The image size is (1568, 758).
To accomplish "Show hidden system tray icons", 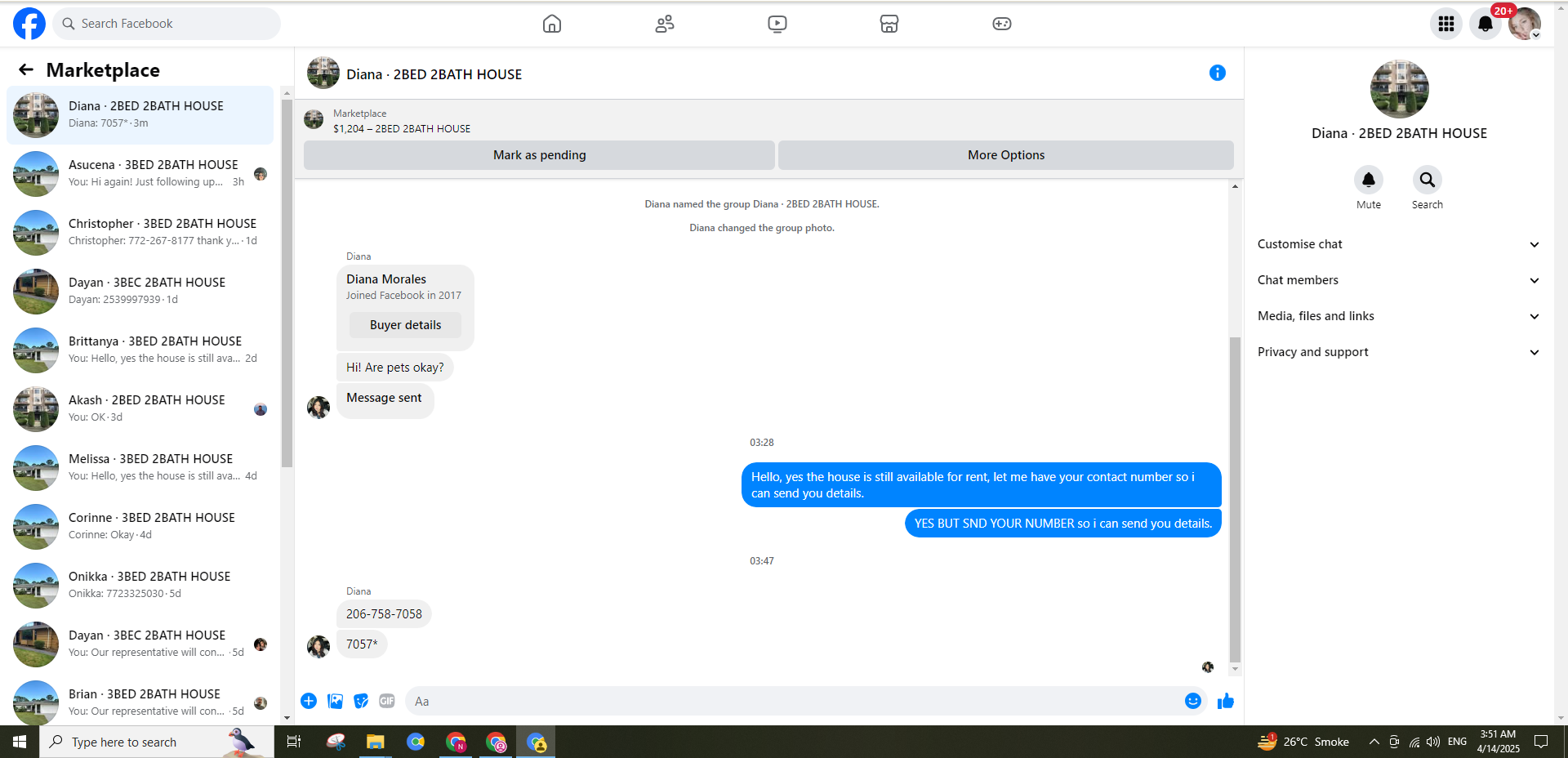I will point(1374,742).
